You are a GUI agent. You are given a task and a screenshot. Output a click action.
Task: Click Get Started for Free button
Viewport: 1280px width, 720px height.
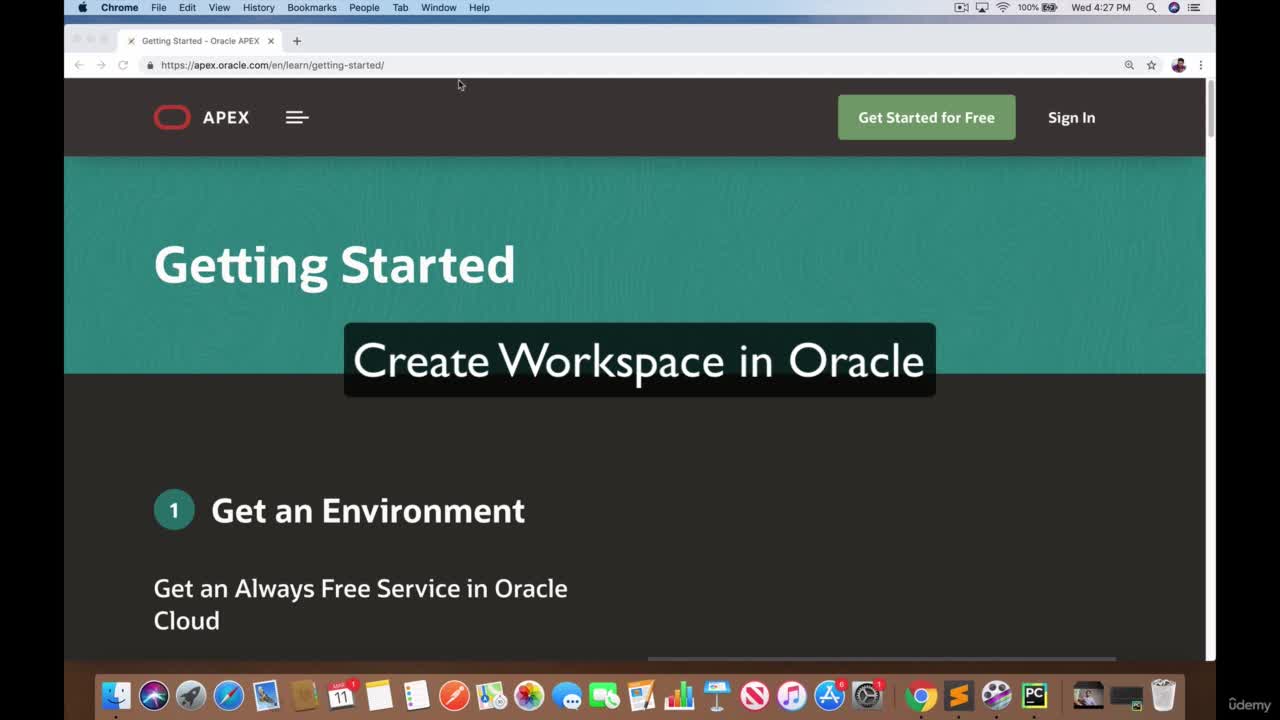pos(926,117)
